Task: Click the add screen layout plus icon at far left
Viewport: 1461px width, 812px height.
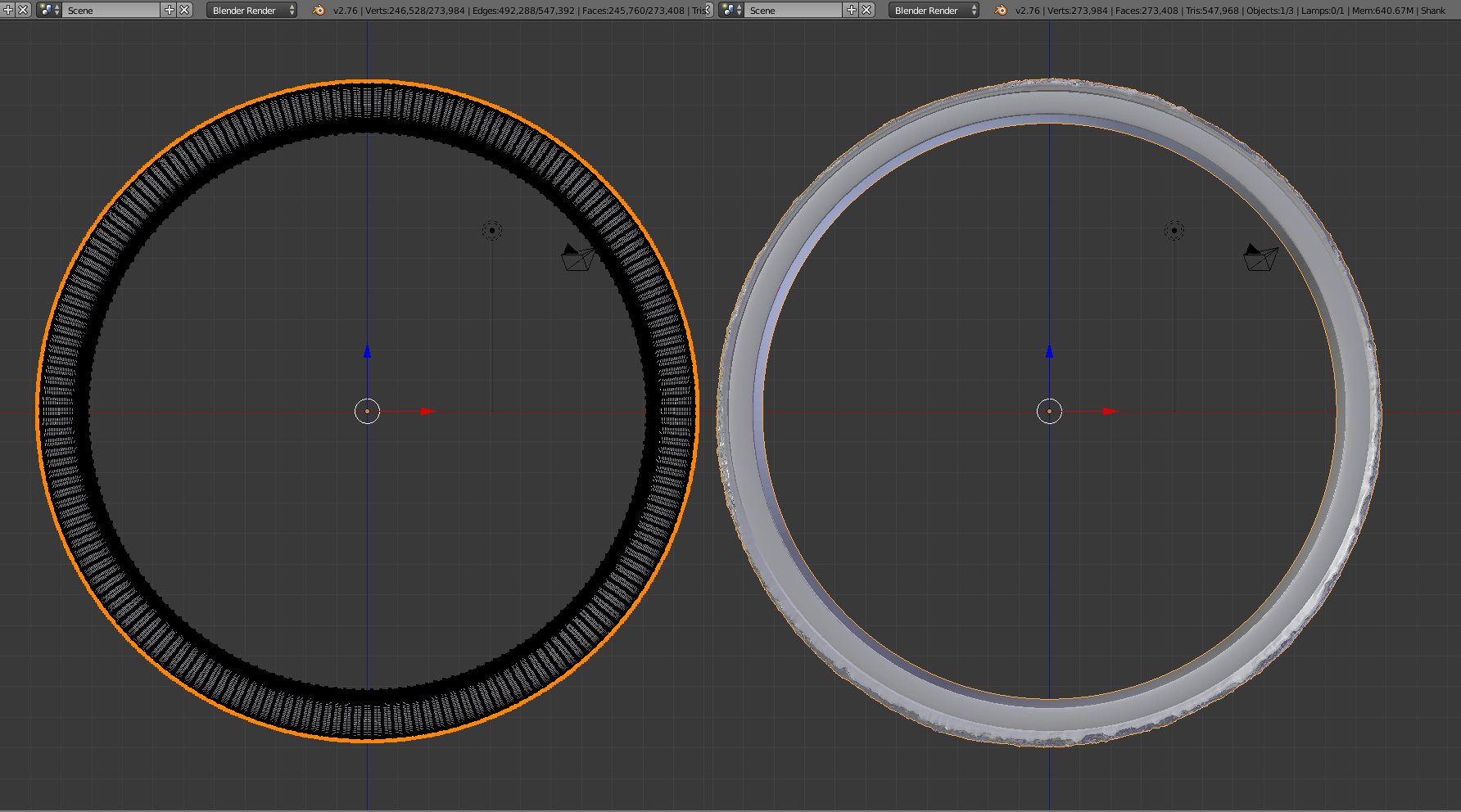Action: [x=8, y=10]
